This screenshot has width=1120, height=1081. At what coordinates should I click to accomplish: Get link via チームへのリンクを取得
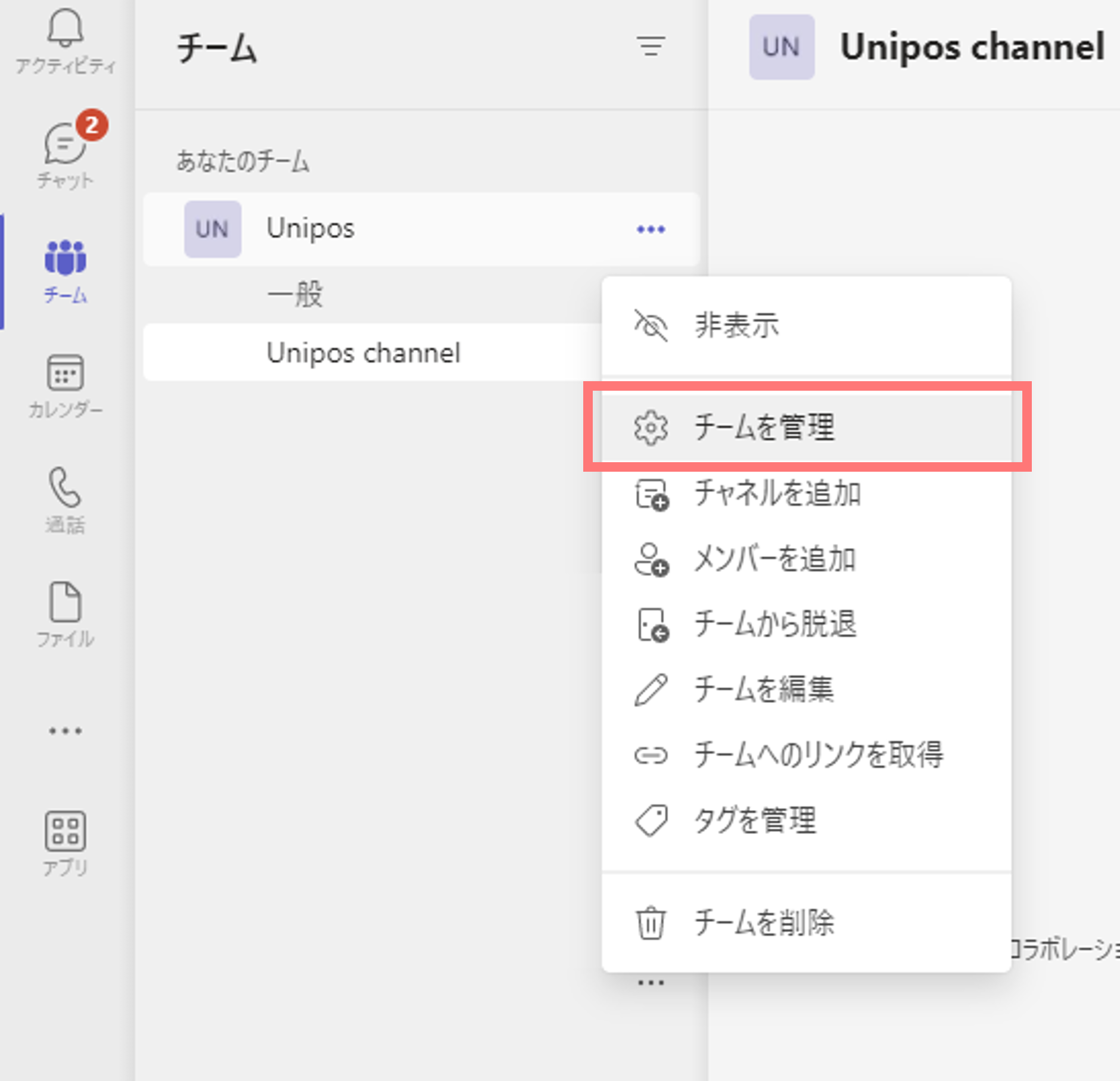(x=807, y=755)
